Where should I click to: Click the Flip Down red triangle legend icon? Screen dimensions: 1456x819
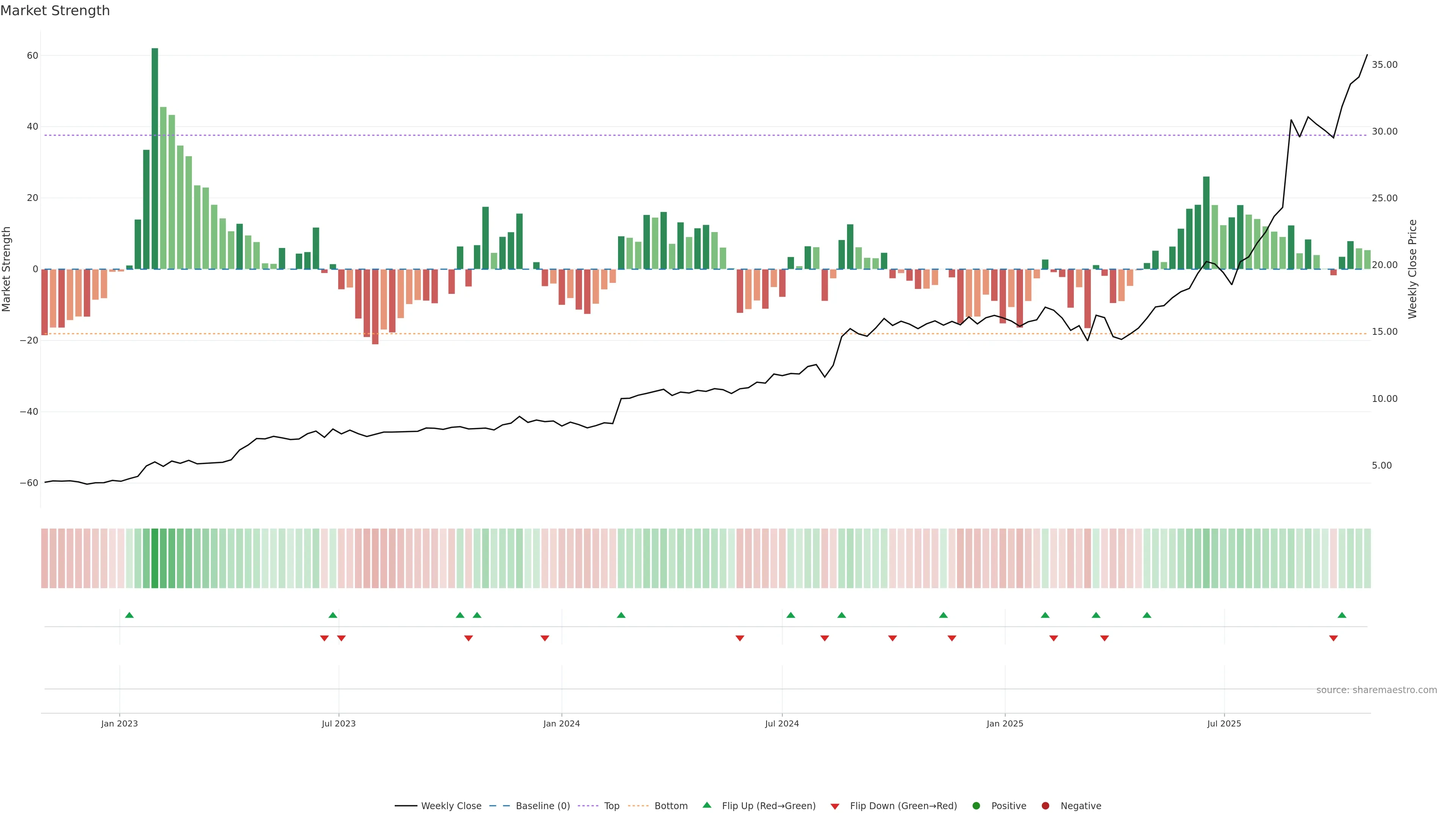pyautogui.click(x=835, y=806)
